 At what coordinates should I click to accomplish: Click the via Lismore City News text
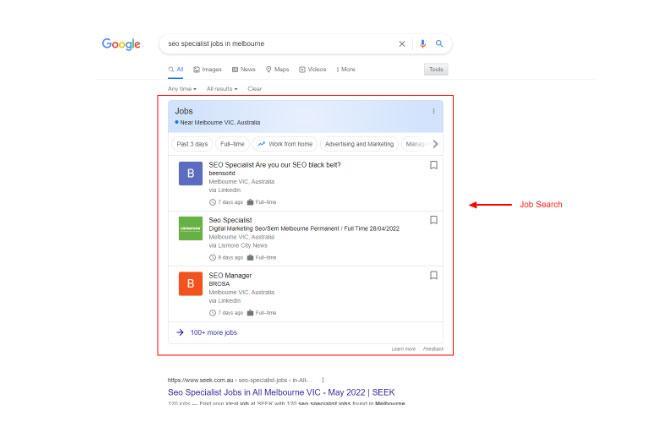(x=238, y=245)
